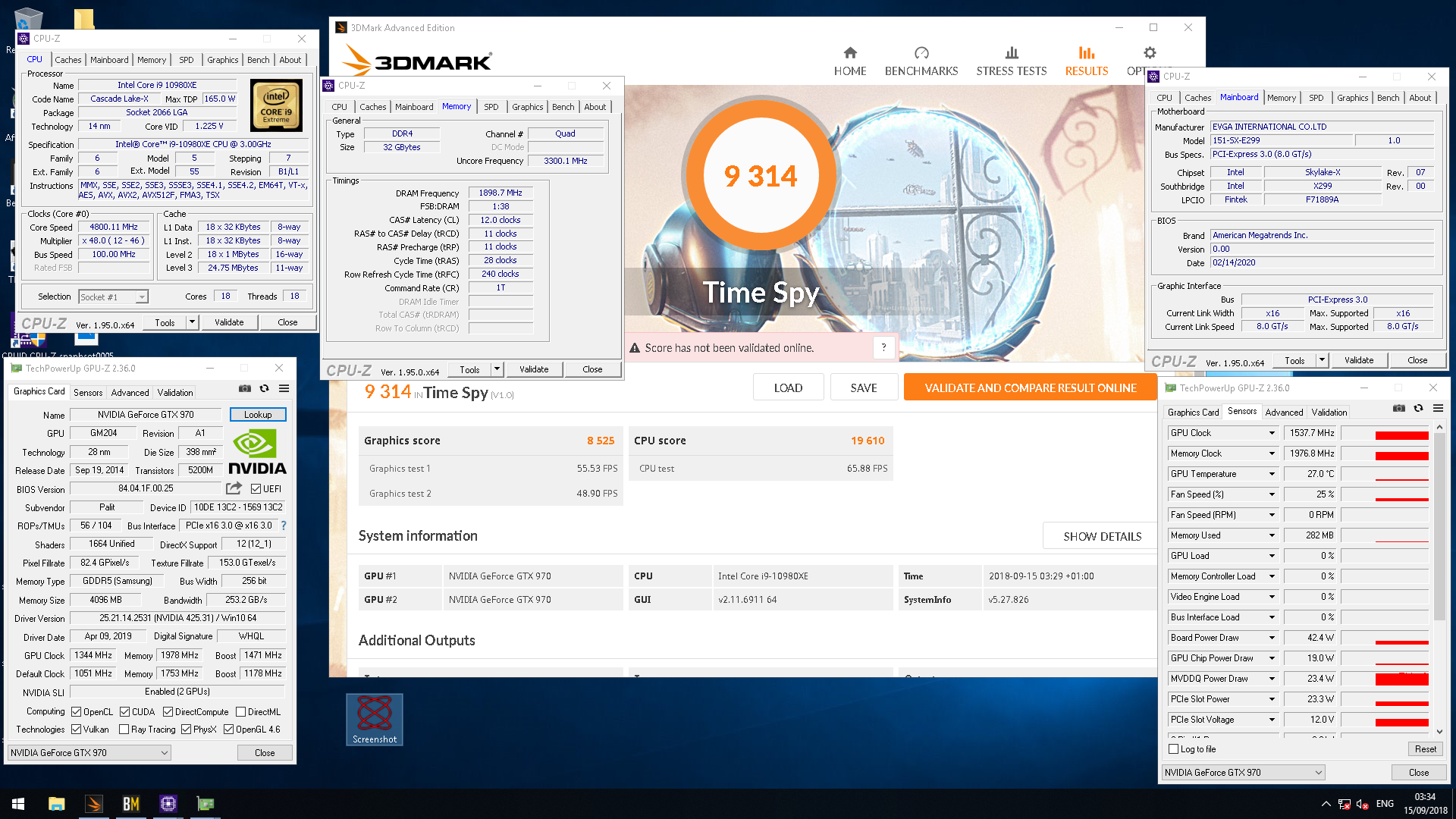Click the Bus Interface question mark in GPU-Z
Image resolution: width=1456 pixels, height=819 pixels.
click(x=284, y=526)
